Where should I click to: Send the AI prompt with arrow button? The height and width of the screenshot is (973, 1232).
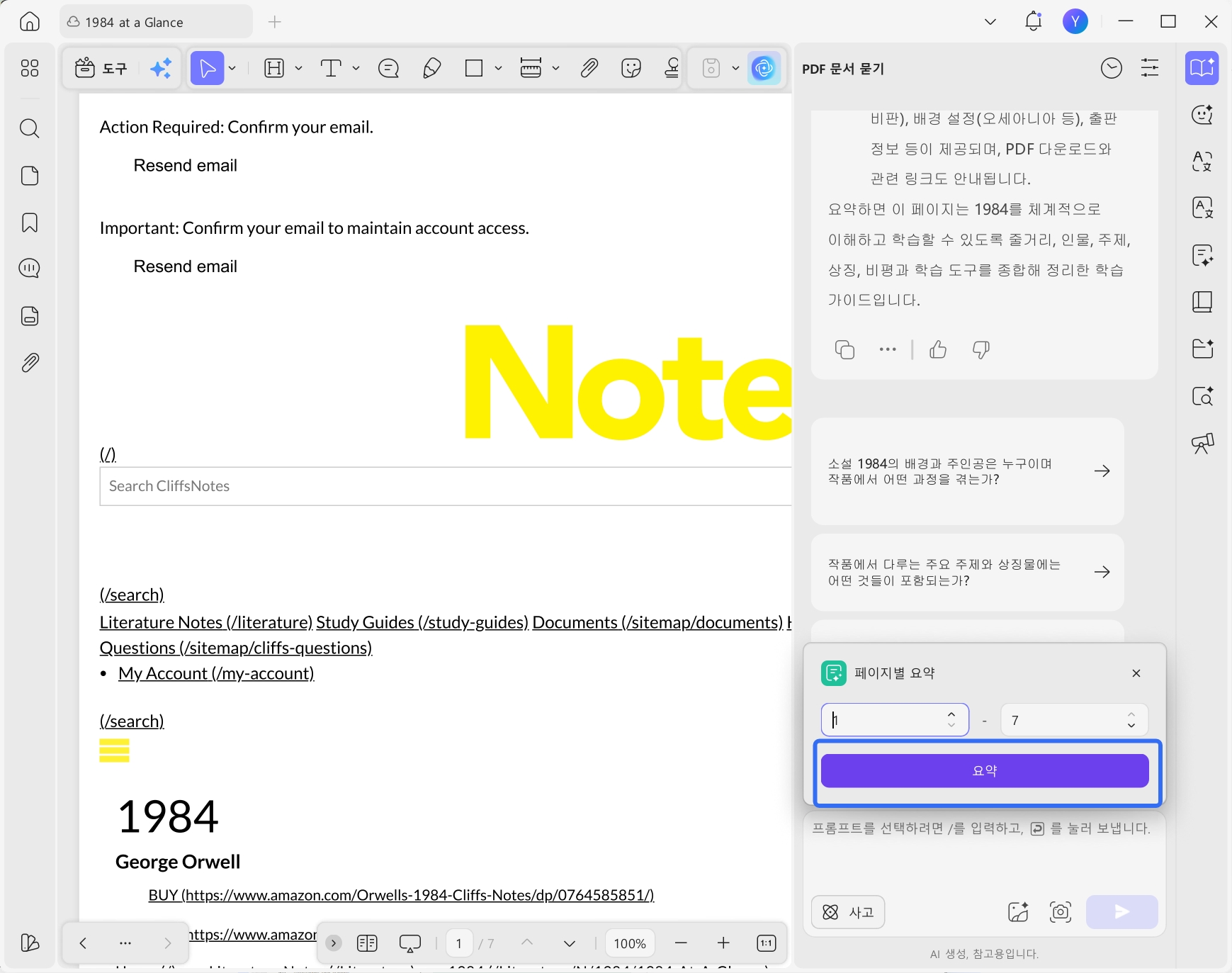pos(1122,912)
